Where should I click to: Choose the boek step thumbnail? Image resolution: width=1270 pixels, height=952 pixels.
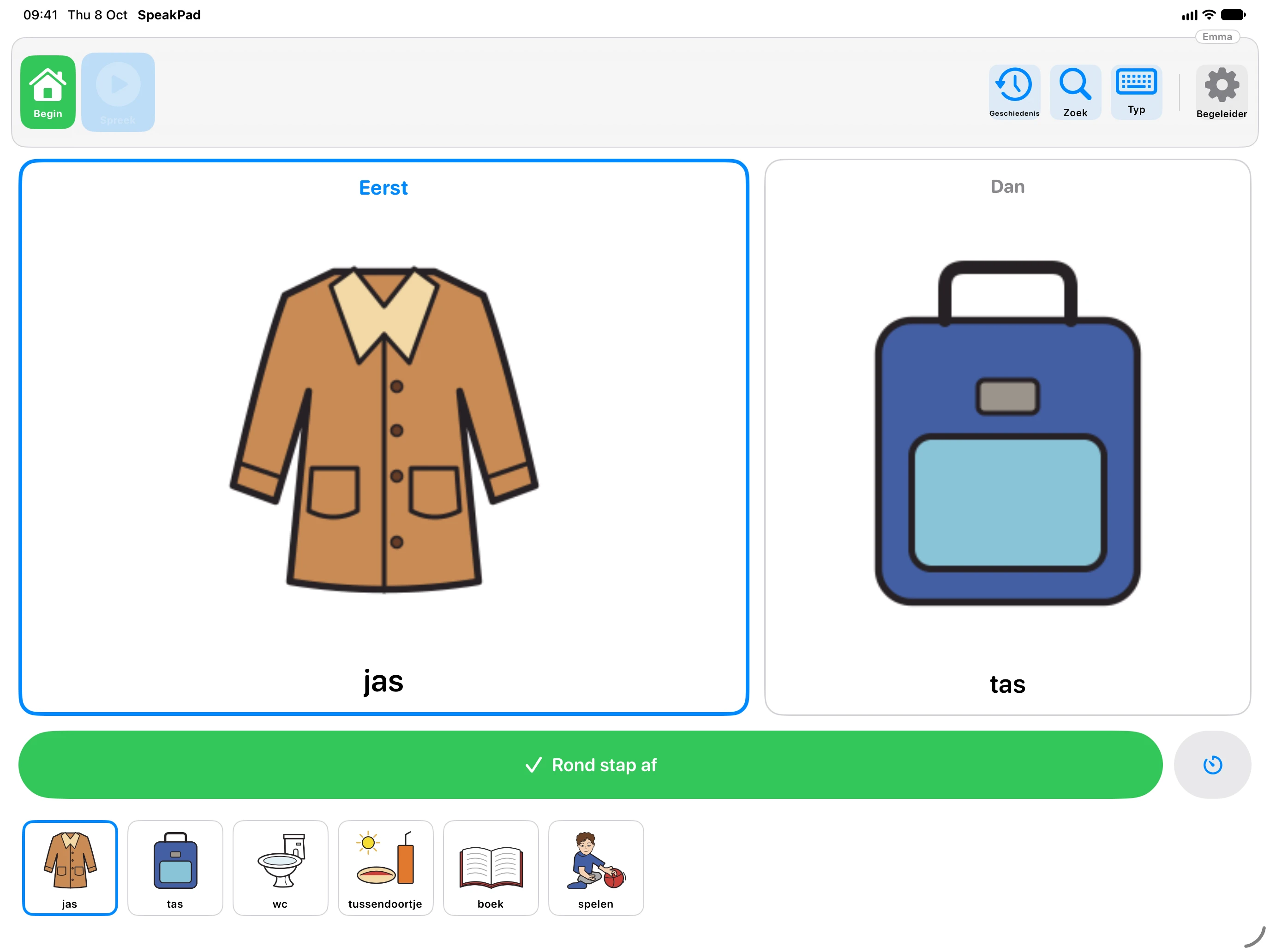pos(490,868)
